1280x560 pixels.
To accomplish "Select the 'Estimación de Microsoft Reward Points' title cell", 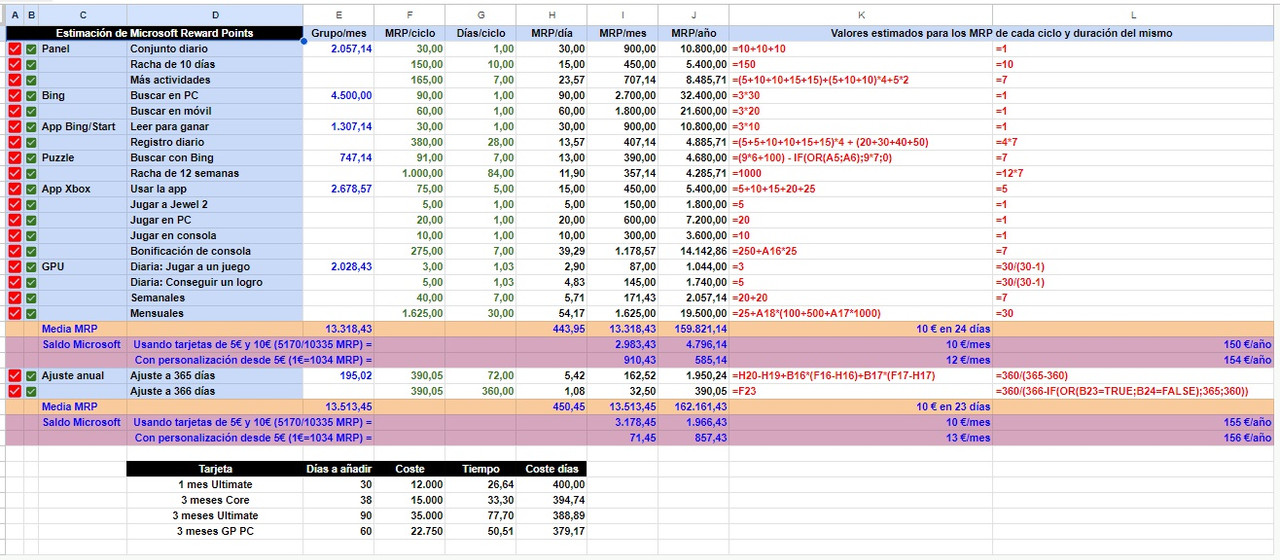I will click(x=155, y=33).
